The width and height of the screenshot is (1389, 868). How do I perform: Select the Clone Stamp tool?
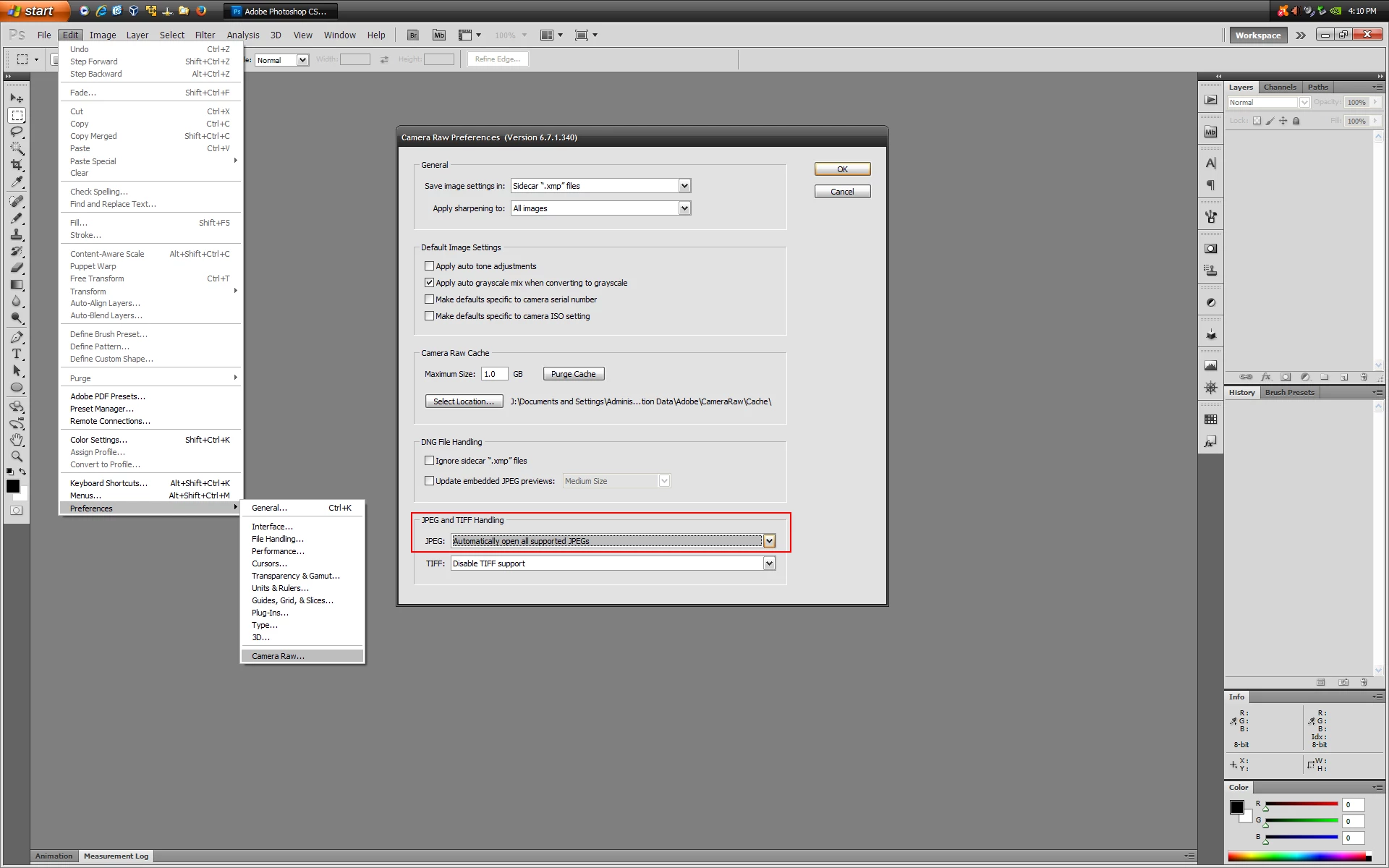click(17, 234)
